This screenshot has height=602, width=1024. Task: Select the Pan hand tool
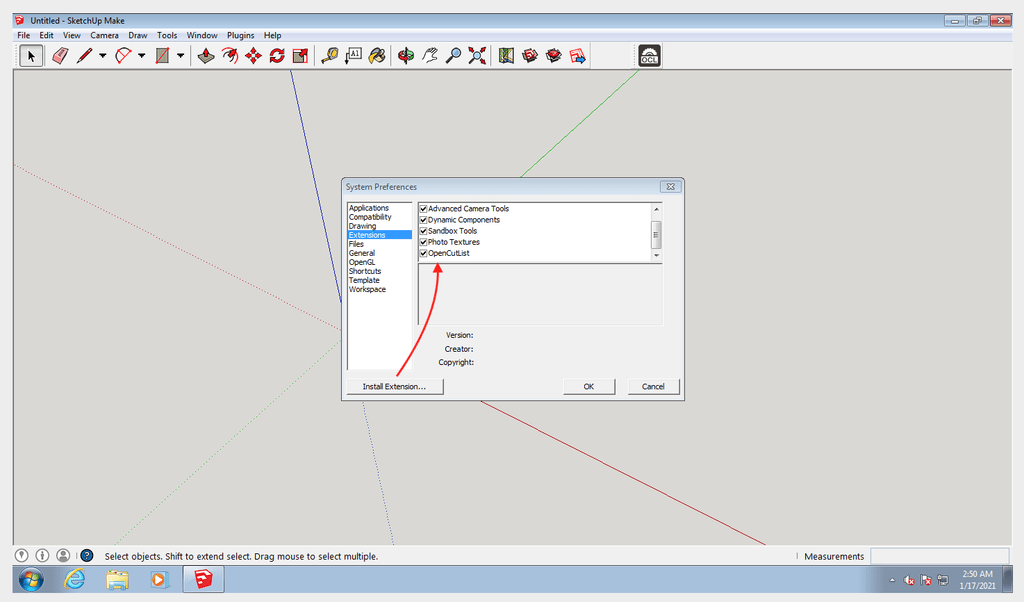pos(430,56)
